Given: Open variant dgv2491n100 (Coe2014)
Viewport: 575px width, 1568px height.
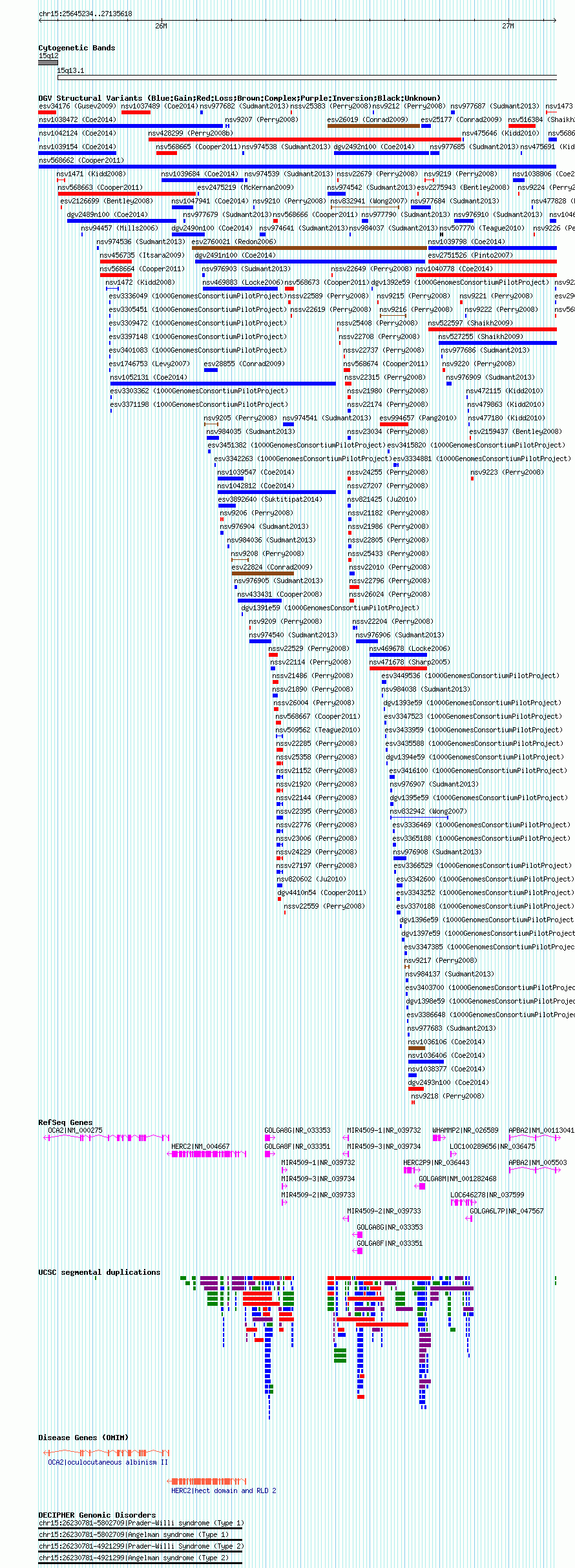Looking at the screenshot, I should (x=235, y=255).
